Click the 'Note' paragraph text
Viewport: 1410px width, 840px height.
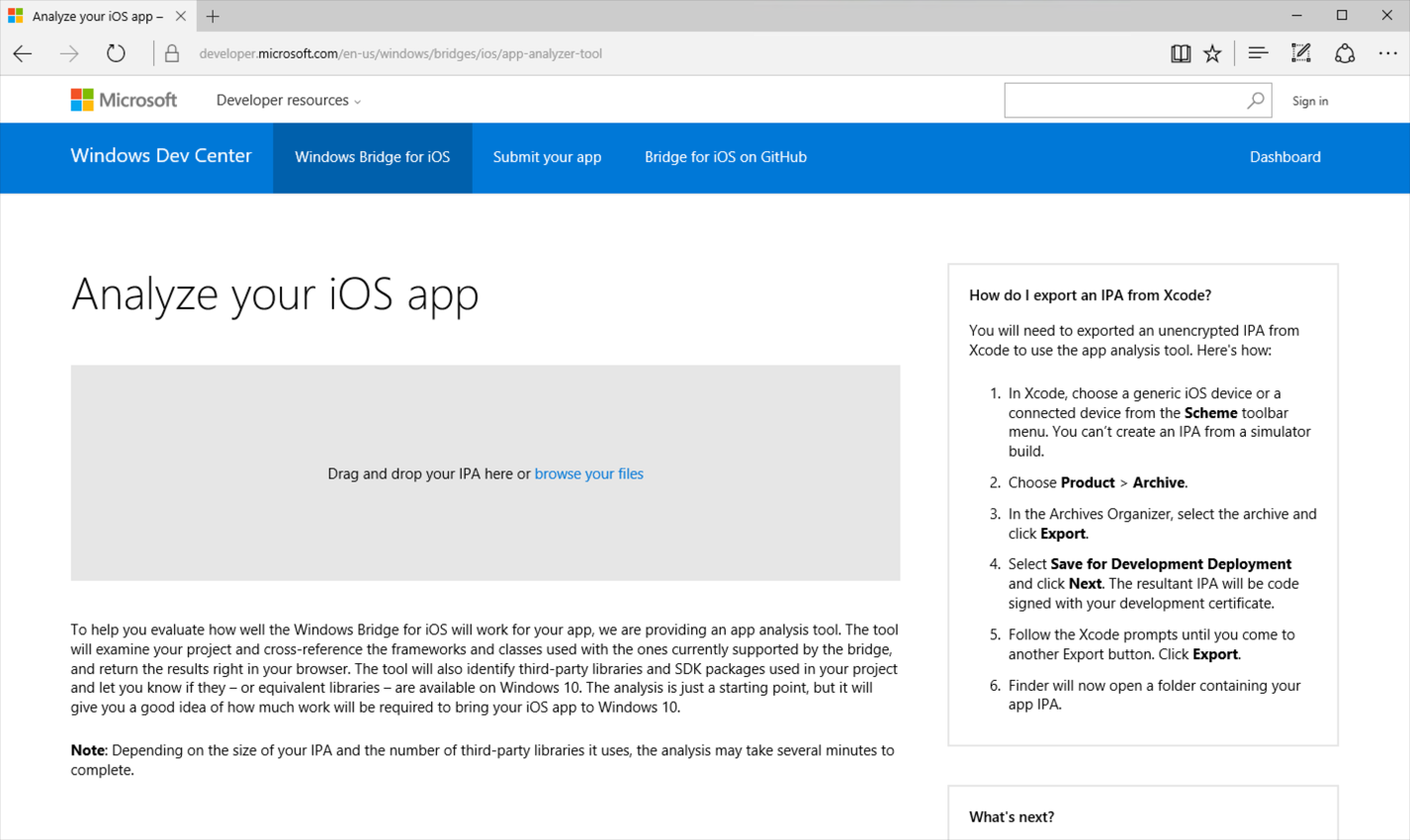tap(483, 760)
